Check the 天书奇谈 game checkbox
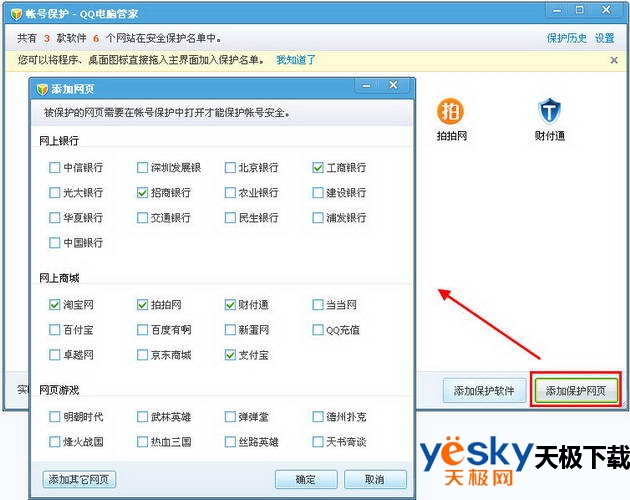The height and width of the screenshot is (500, 630). [x=317, y=442]
